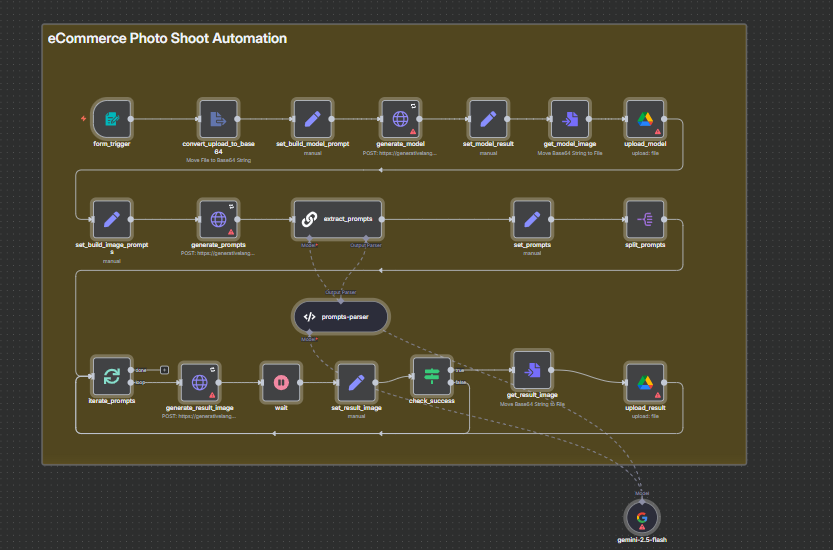Click the lightning trigger icon beside form_trigger
The height and width of the screenshot is (550, 833).
[x=83, y=119]
